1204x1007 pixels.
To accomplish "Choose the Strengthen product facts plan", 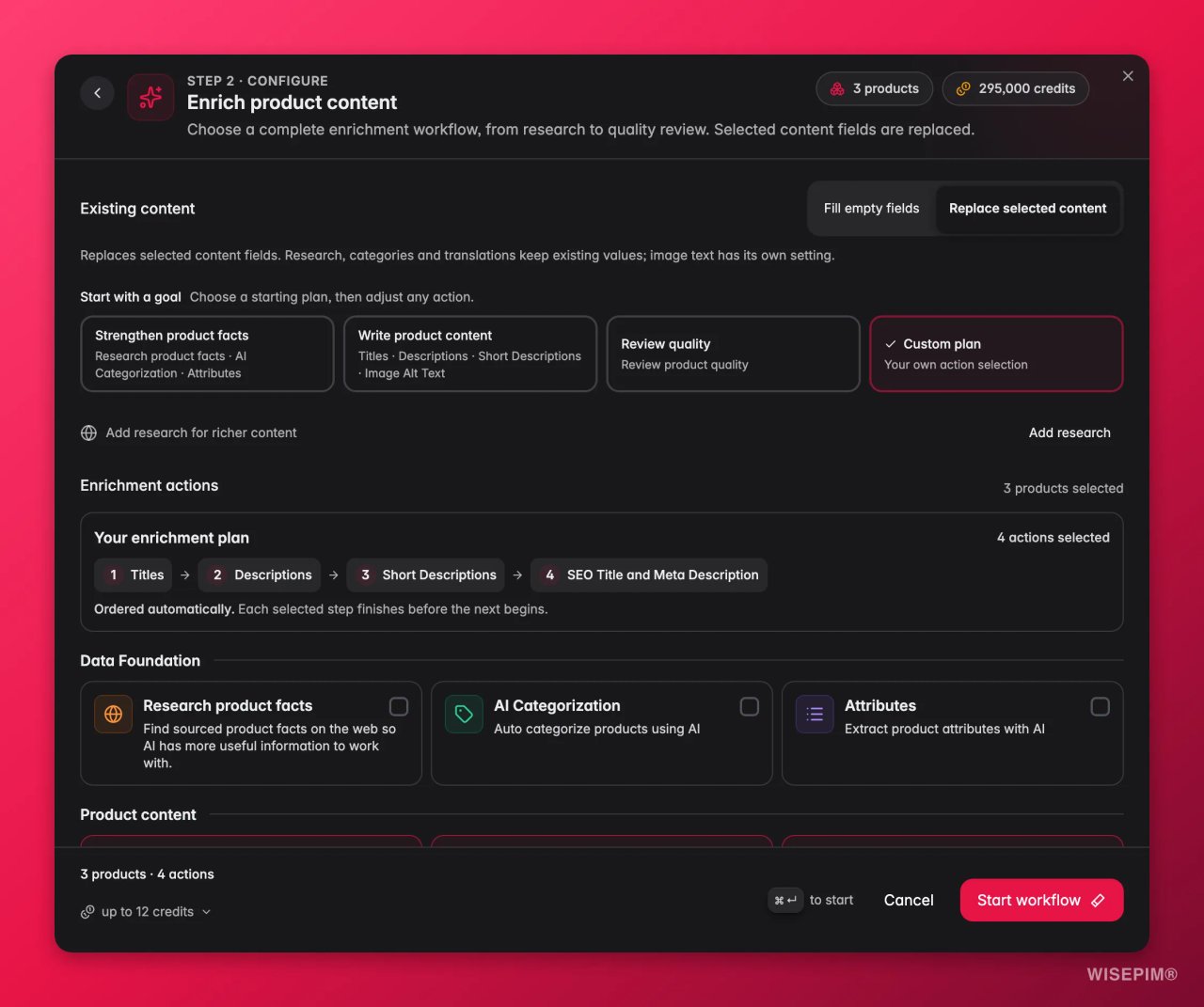I will 207,354.
